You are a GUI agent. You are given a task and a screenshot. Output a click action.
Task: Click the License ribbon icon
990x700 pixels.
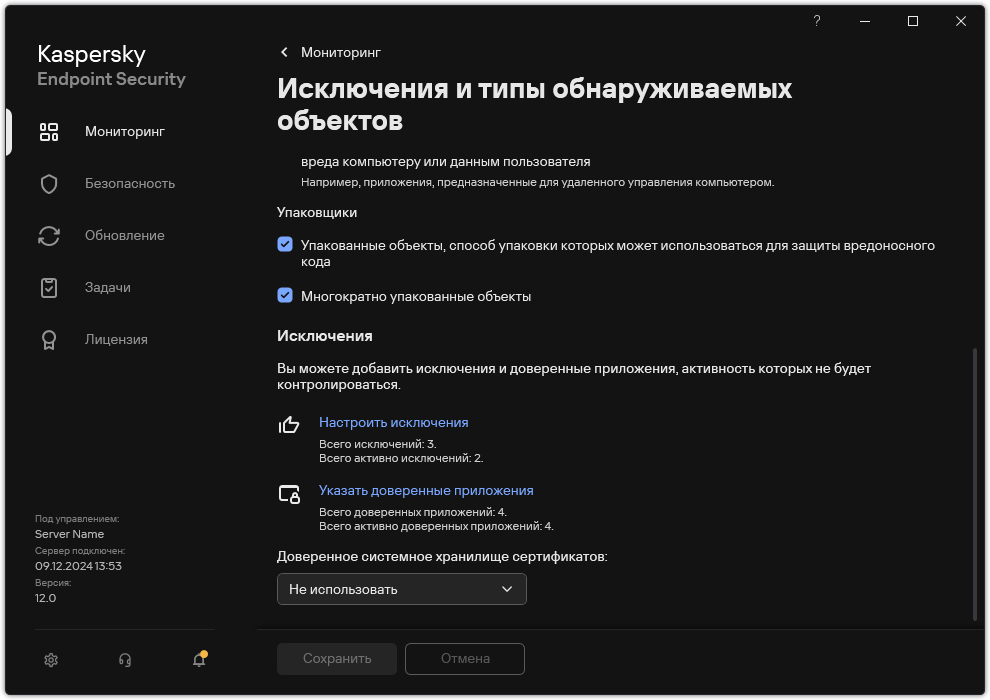click(49, 340)
